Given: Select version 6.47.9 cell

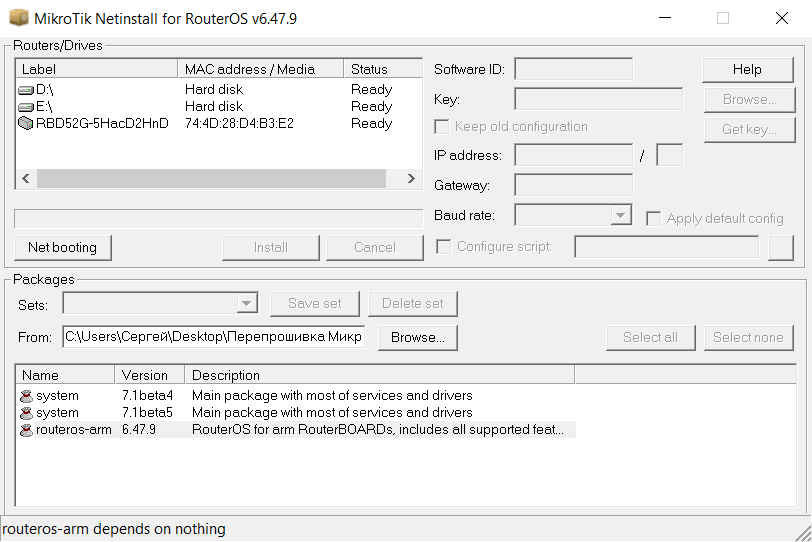Looking at the screenshot, I should [x=139, y=430].
